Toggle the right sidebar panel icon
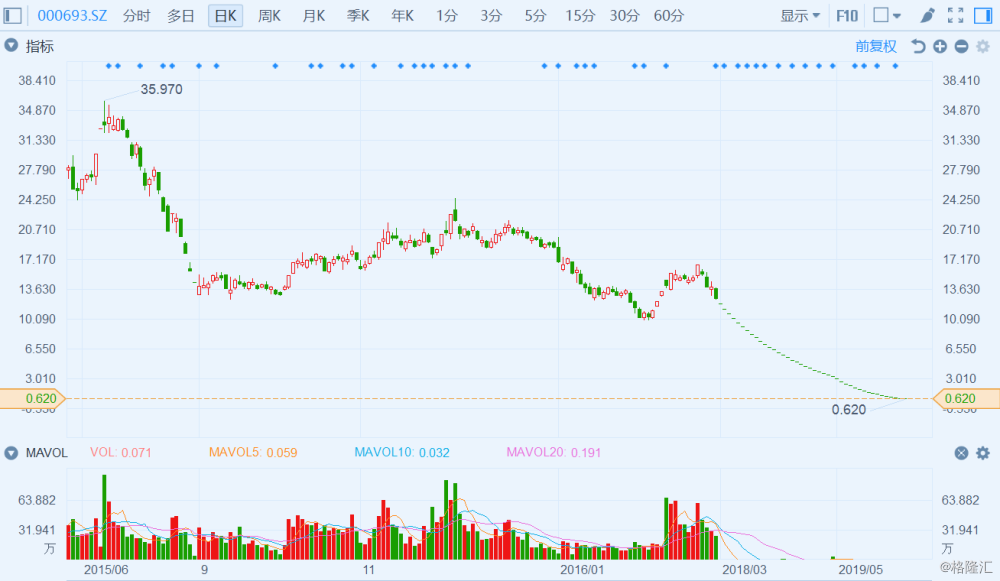Image resolution: width=1000 pixels, height=581 pixels. pyautogui.click(x=983, y=15)
